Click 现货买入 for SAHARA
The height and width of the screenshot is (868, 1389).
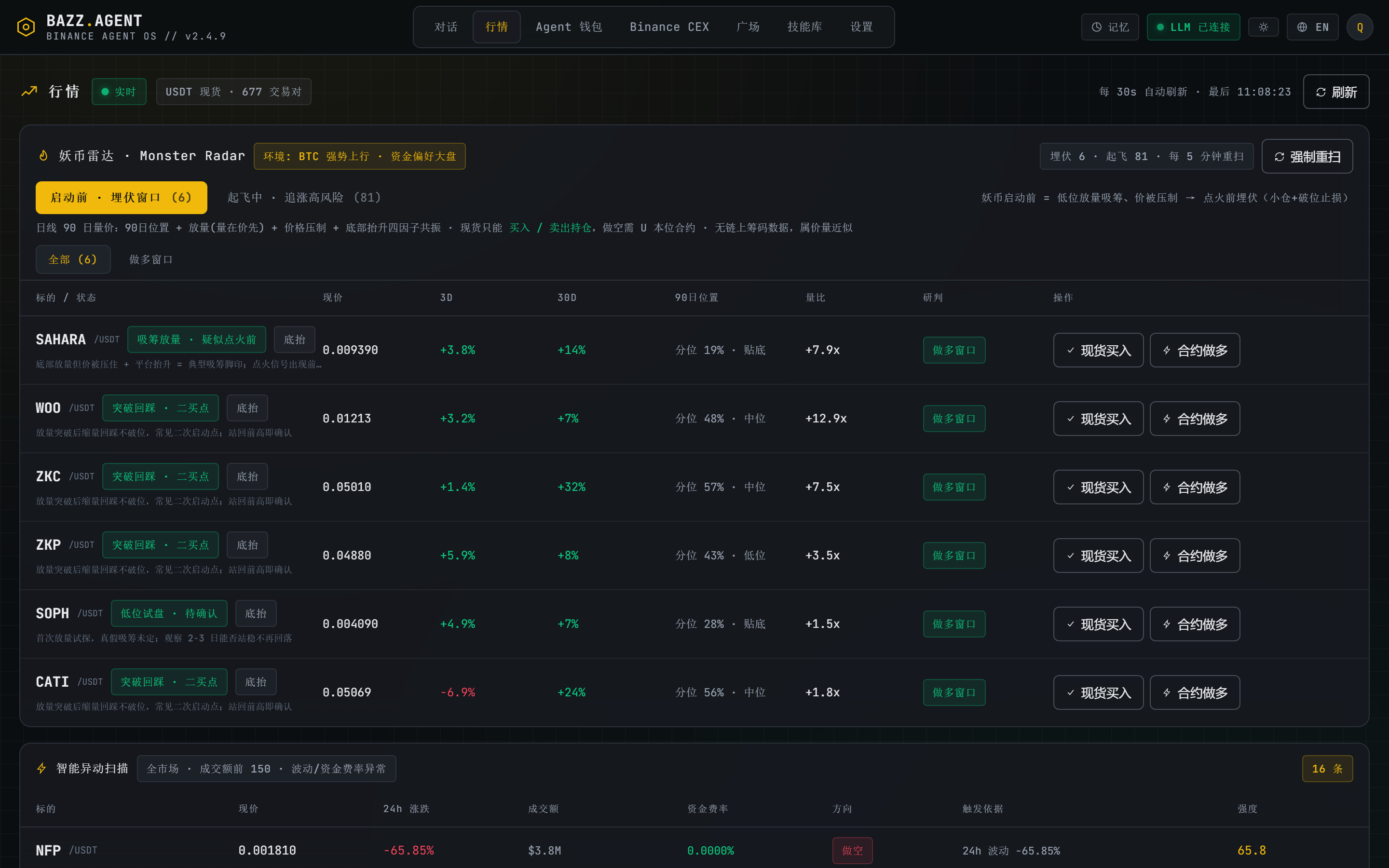click(x=1098, y=350)
